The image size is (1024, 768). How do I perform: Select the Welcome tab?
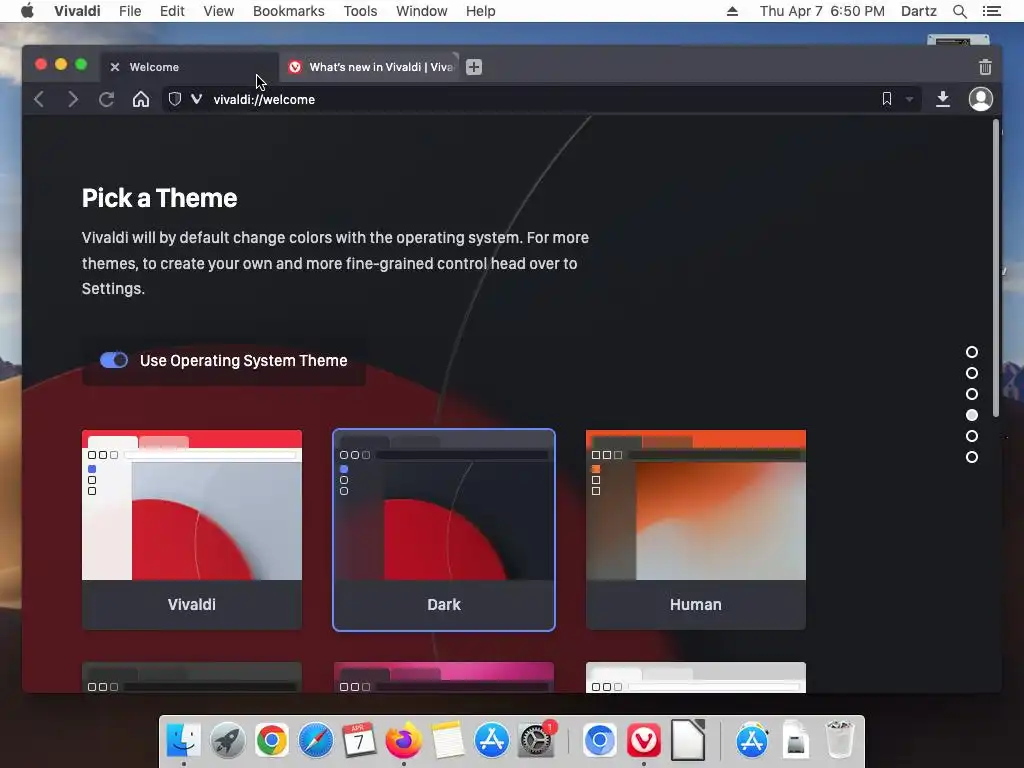pos(189,67)
